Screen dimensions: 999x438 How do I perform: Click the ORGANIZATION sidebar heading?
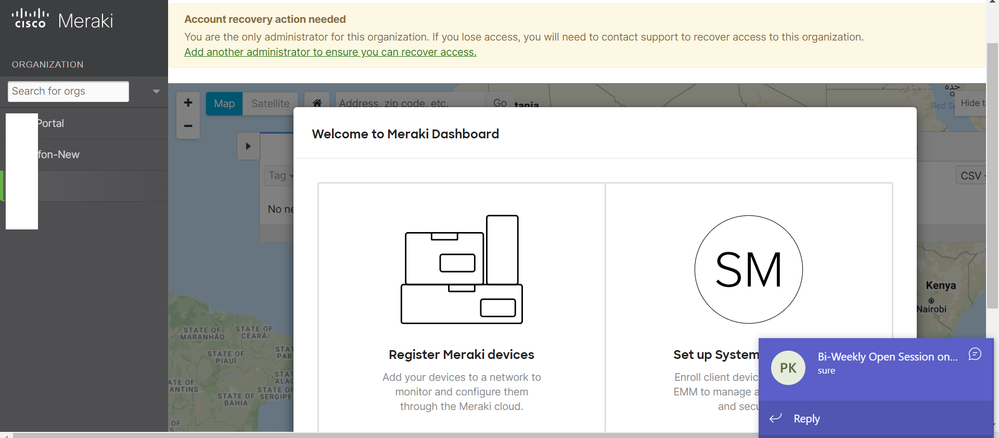pyautogui.click(x=47, y=64)
